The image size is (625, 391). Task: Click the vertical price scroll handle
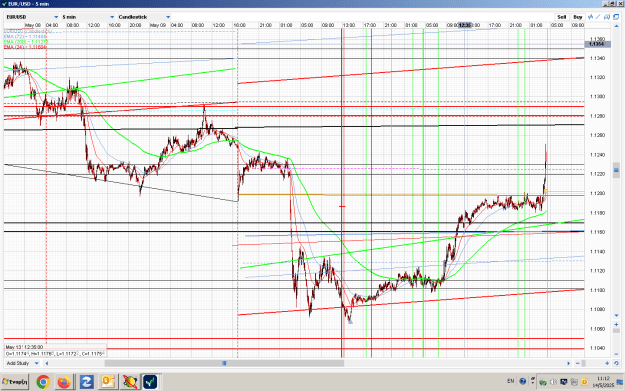coord(616,170)
